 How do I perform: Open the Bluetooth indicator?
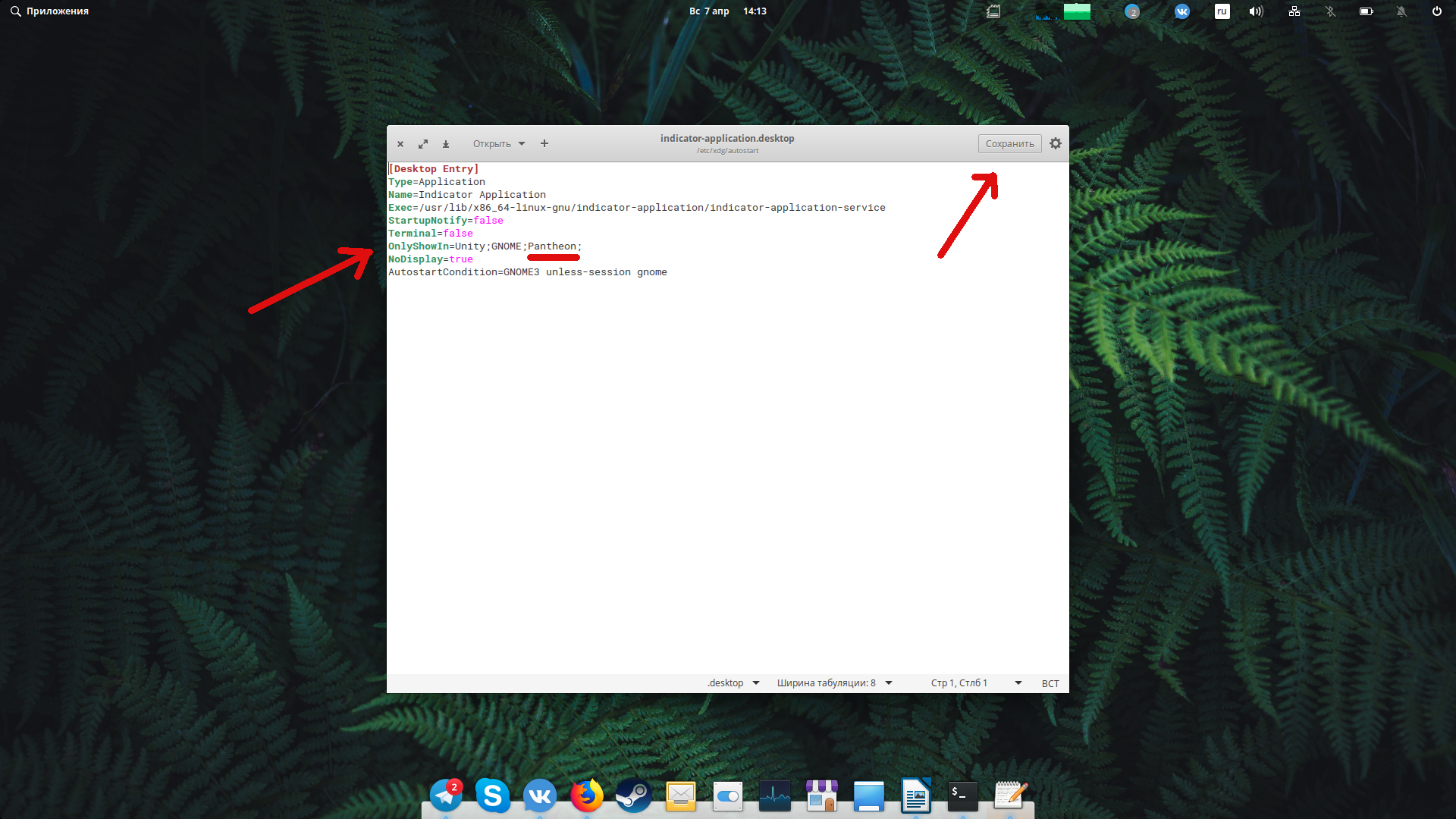point(1330,11)
